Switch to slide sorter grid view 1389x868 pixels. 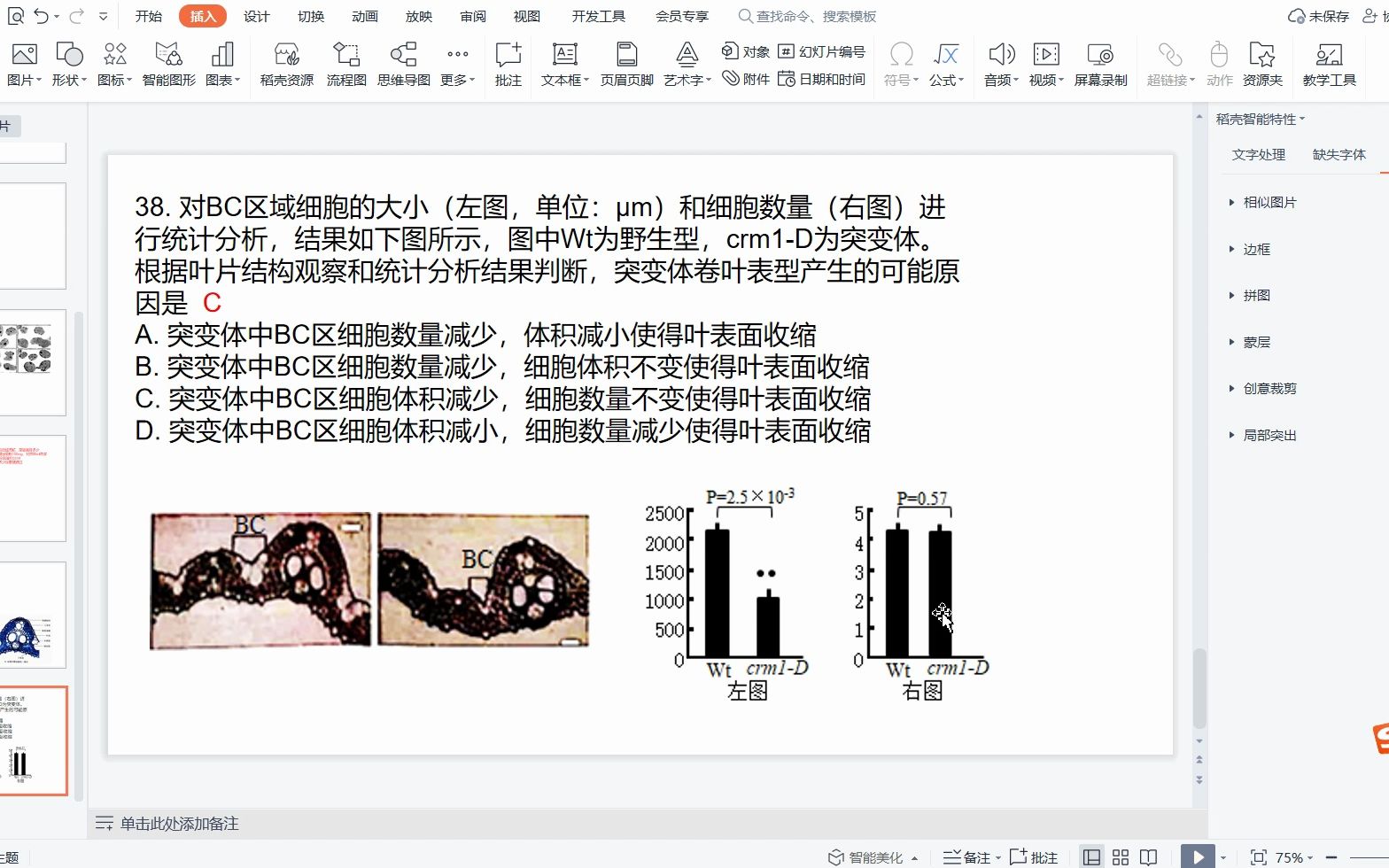pos(1121,856)
